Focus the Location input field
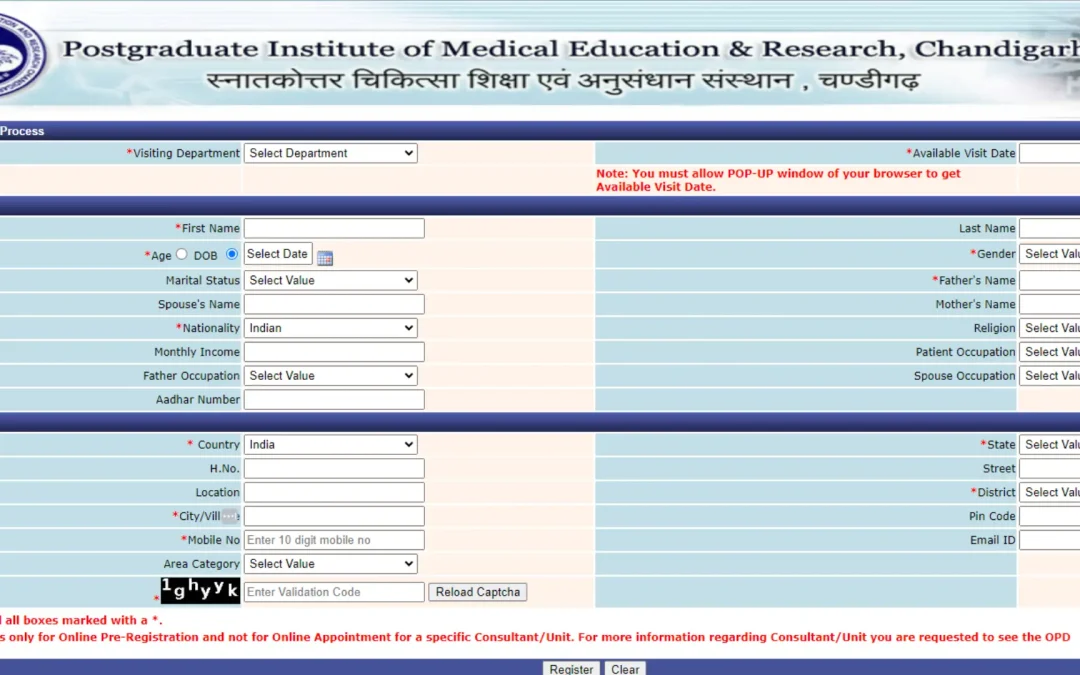This screenshot has height=675, width=1080. [334, 492]
